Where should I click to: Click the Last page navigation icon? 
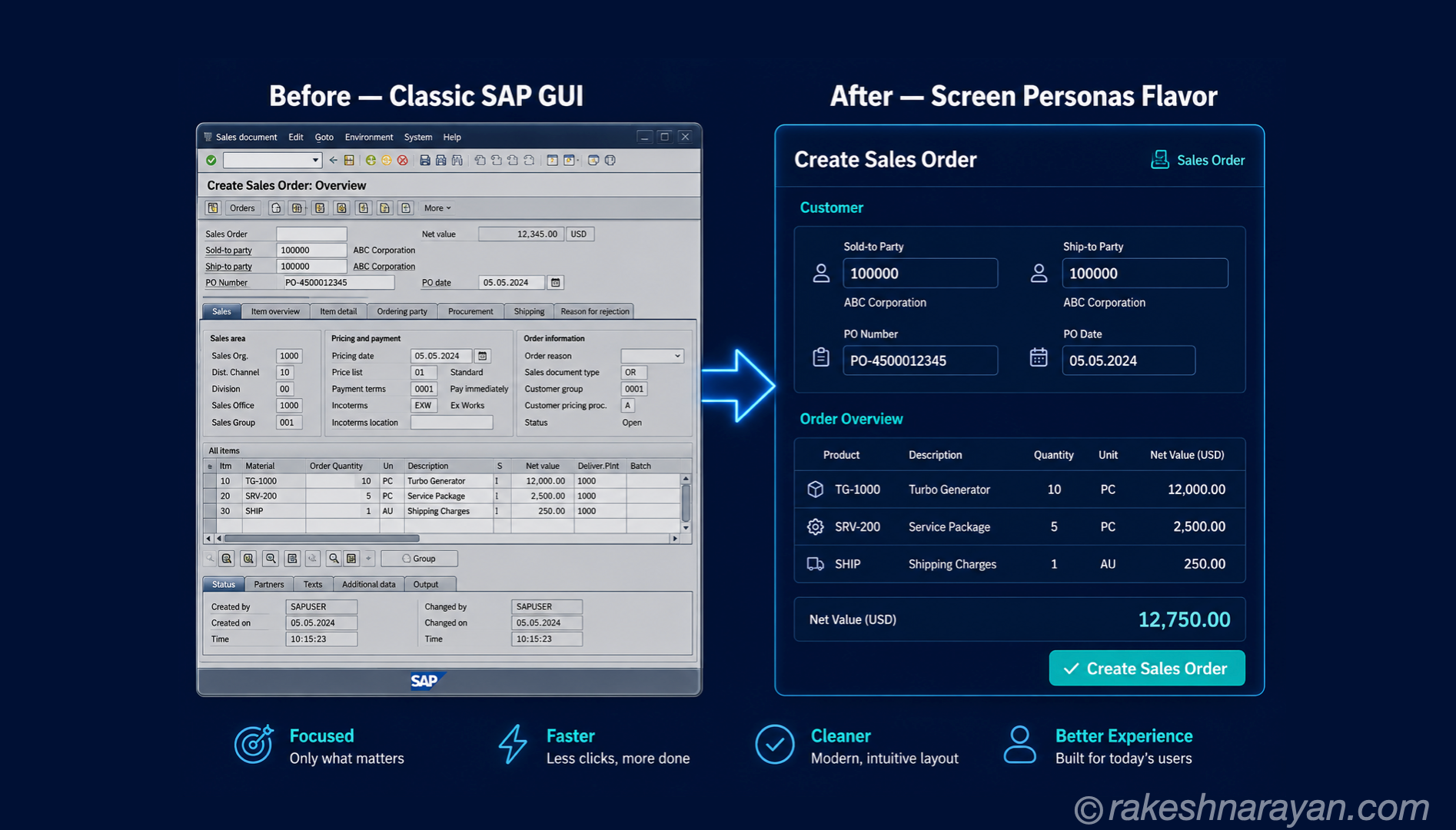click(529, 160)
